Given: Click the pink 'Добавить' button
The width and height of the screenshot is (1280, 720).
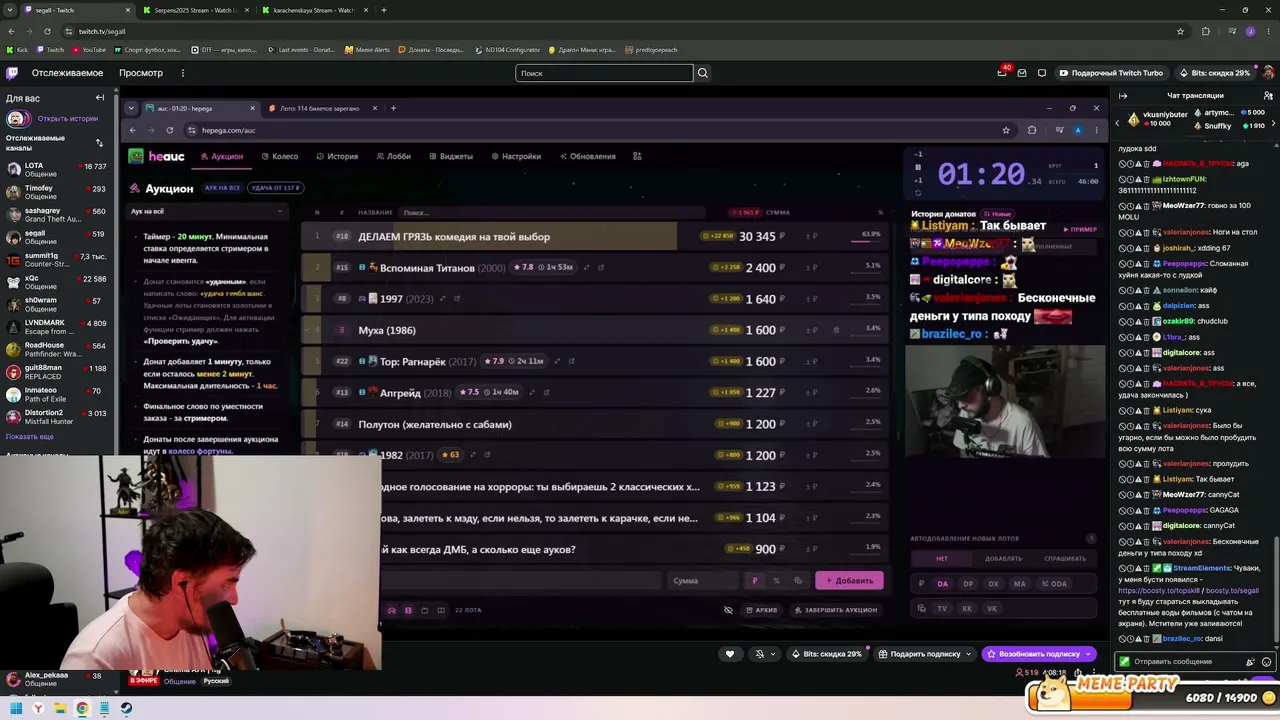Looking at the screenshot, I should click(x=849, y=580).
